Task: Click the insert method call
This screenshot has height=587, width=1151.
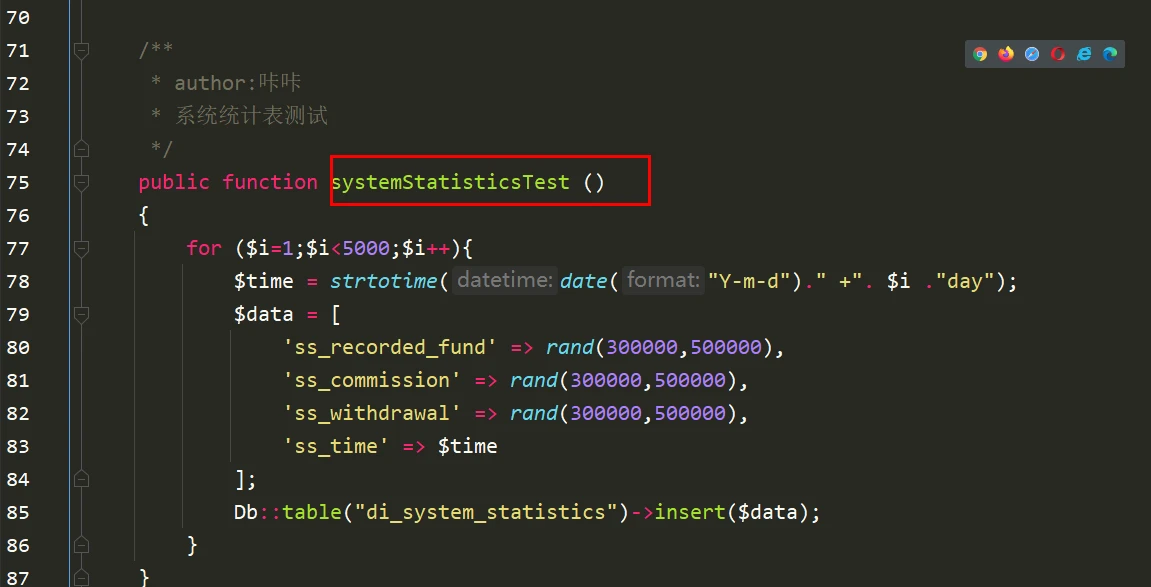Action: coord(690,512)
